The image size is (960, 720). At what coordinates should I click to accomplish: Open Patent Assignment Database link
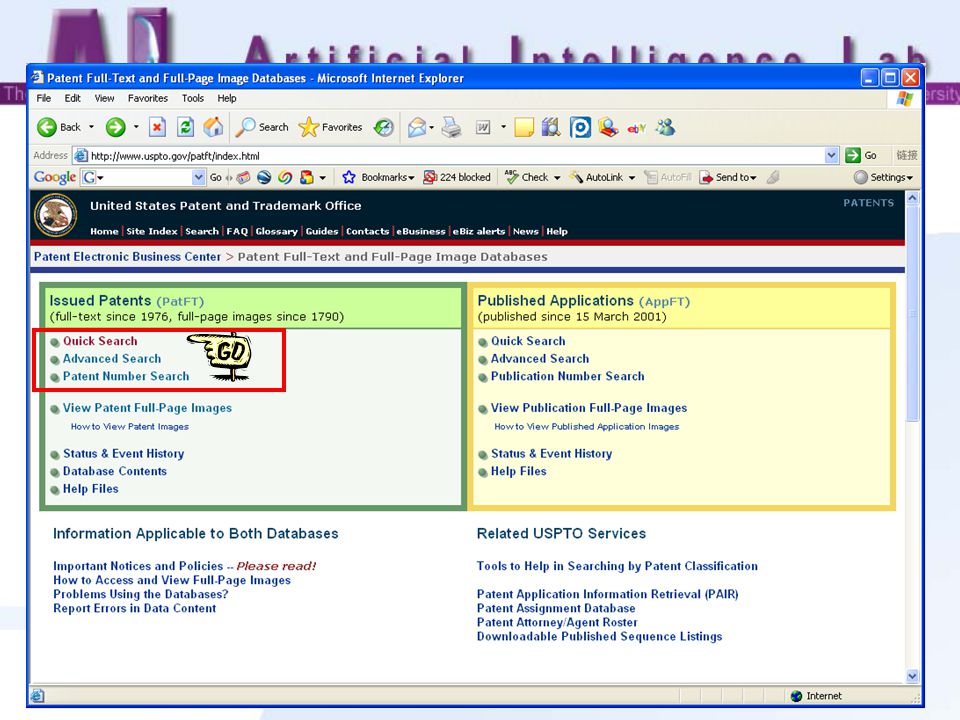coord(556,609)
